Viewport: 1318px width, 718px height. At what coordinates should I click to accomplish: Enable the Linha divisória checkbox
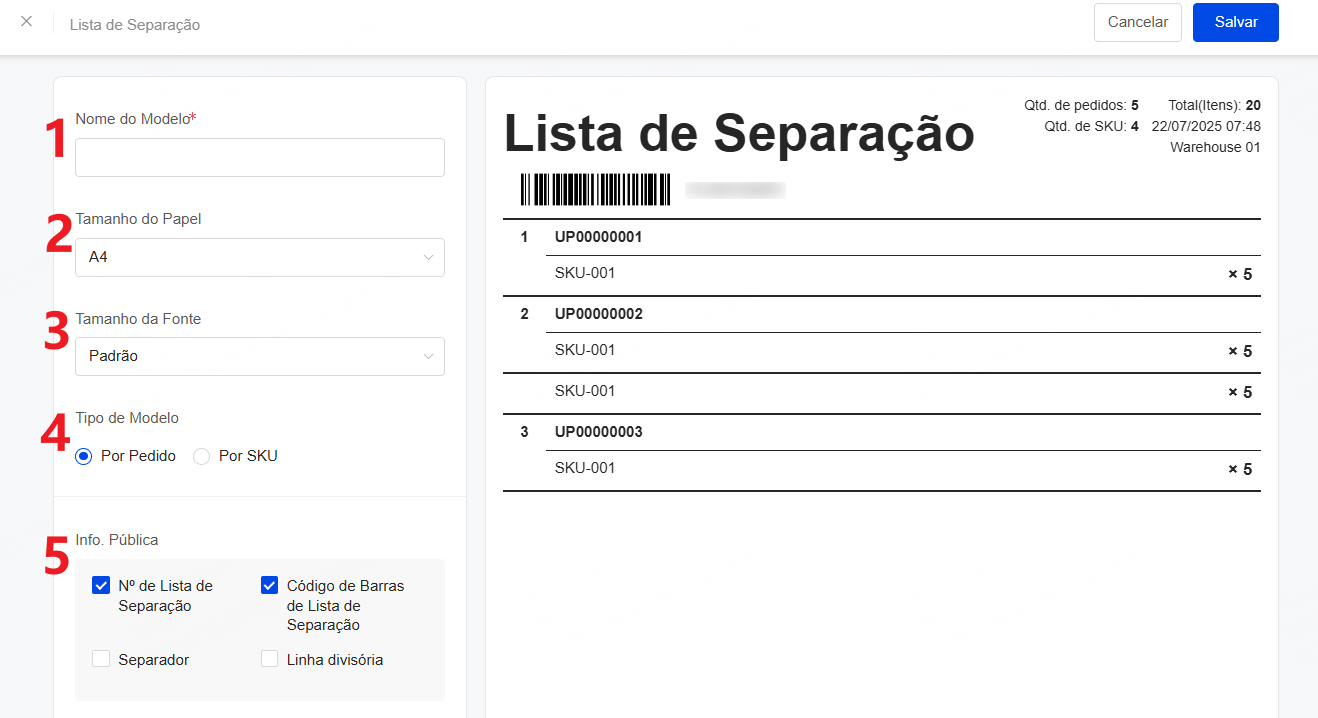click(269, 659)
